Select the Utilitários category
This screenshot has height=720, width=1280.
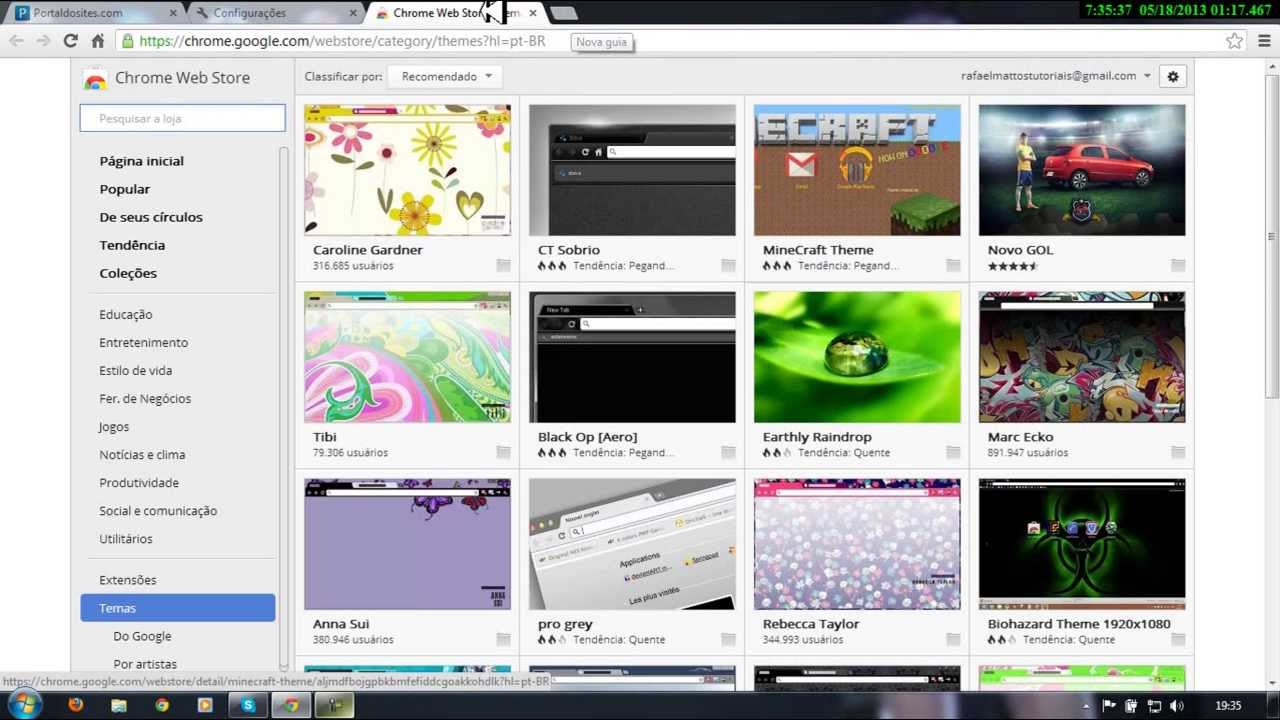coord(126,538)
